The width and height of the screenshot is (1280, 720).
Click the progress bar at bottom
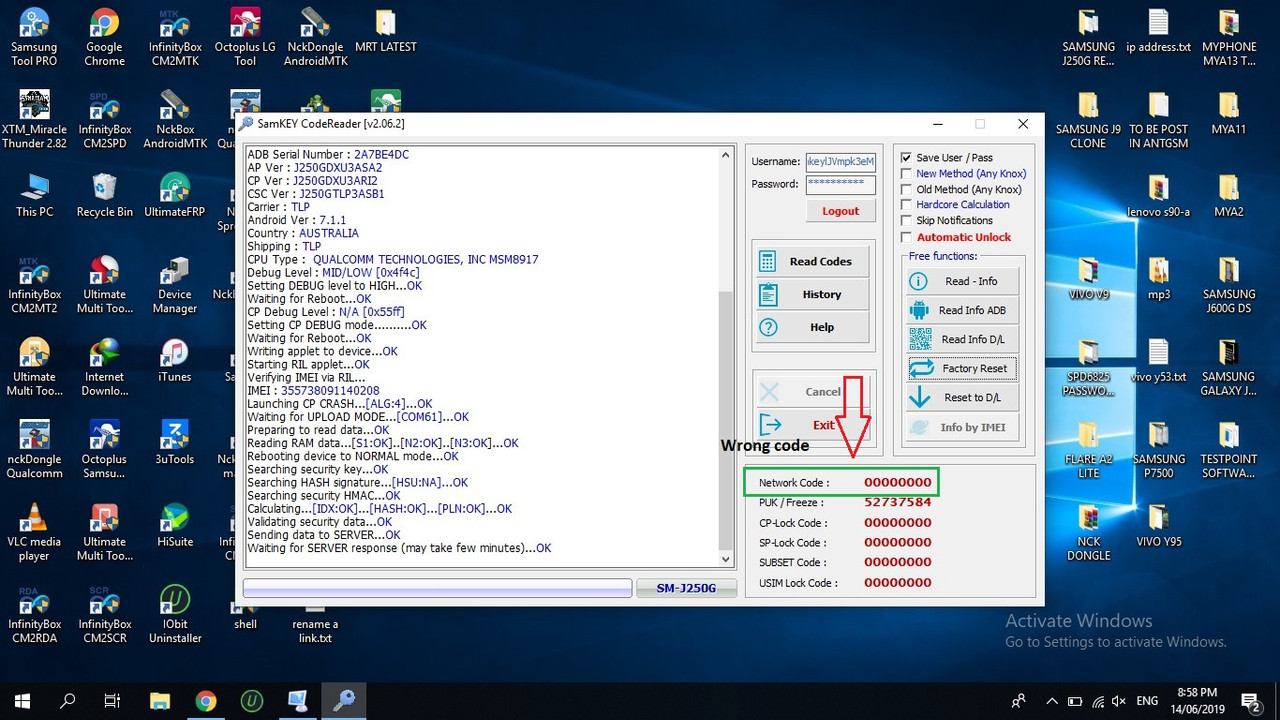click(437, 588)
